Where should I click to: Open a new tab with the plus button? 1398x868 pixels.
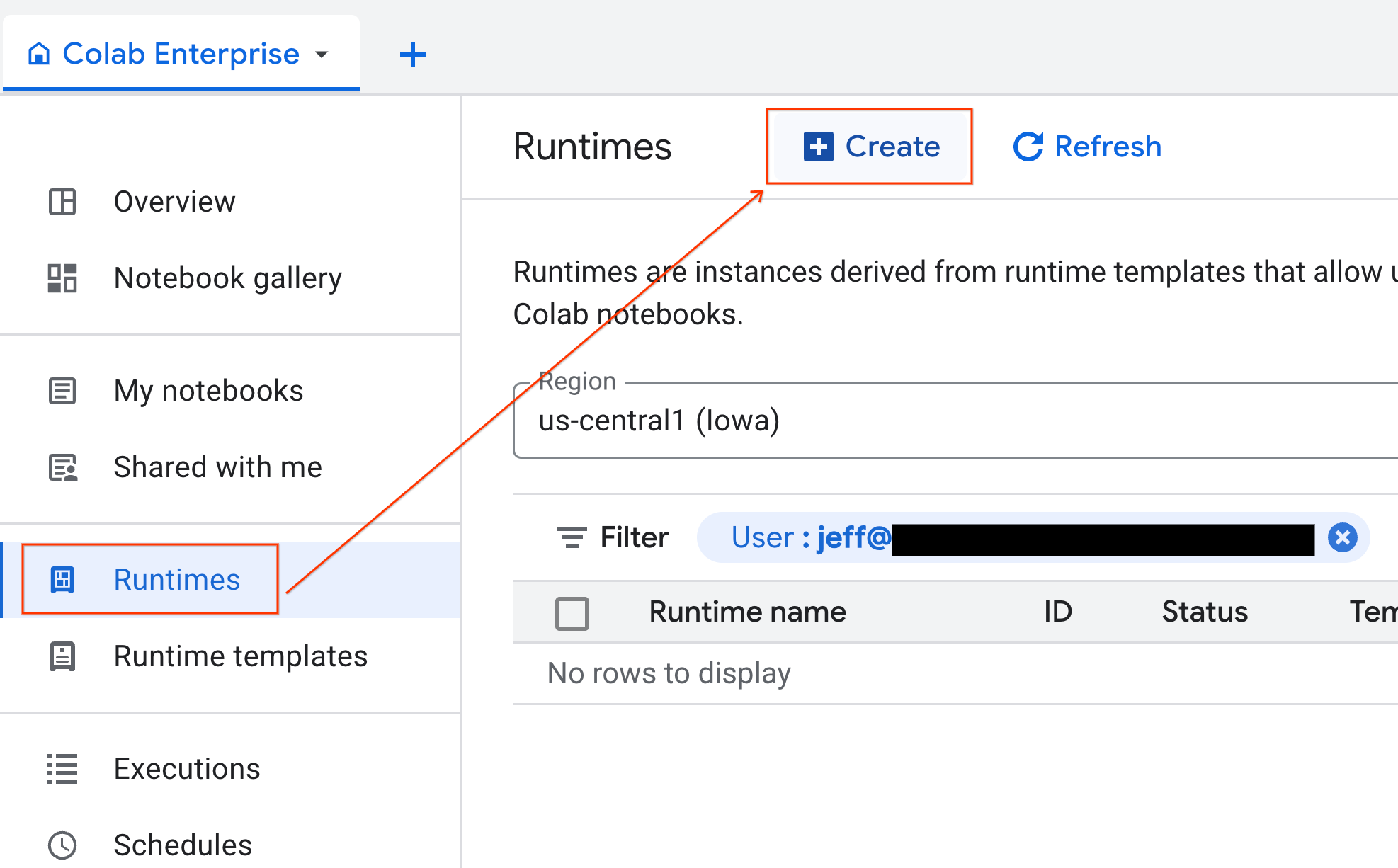click(412, 54)
